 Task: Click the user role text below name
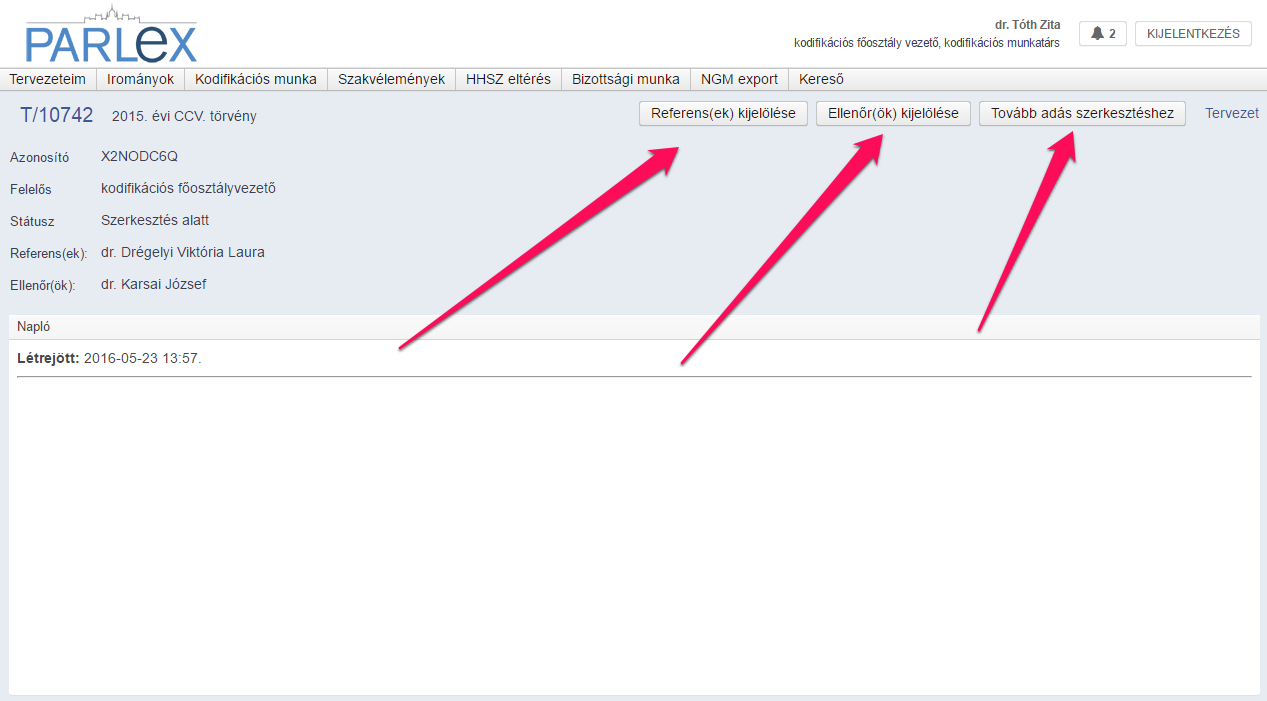[927, 43]
